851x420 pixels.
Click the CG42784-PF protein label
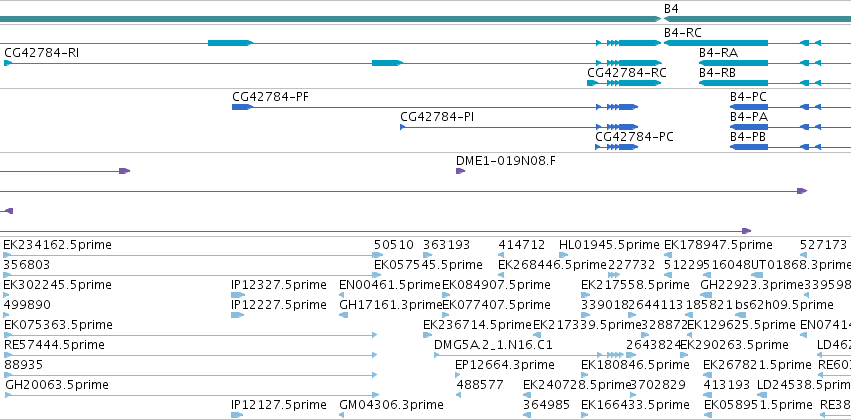click(x=270, y=97)
